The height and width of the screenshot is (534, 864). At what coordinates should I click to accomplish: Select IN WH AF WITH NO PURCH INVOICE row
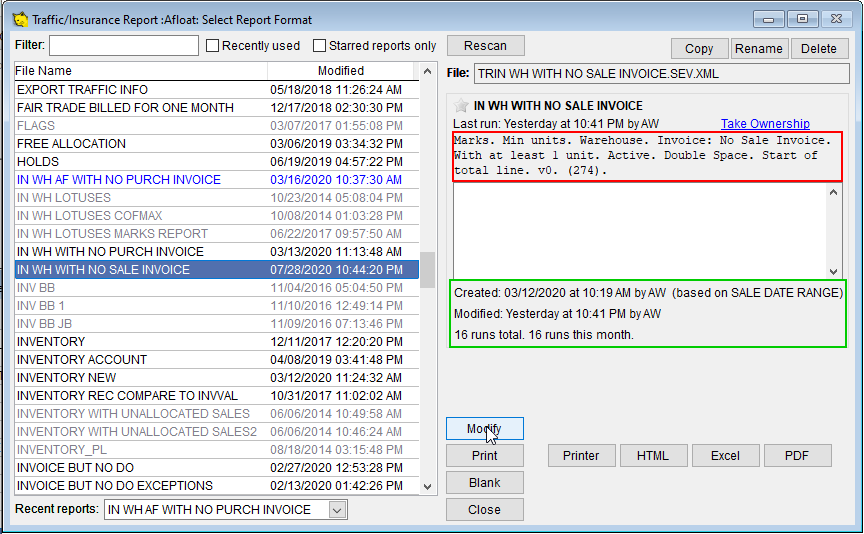tap(217, 180)
